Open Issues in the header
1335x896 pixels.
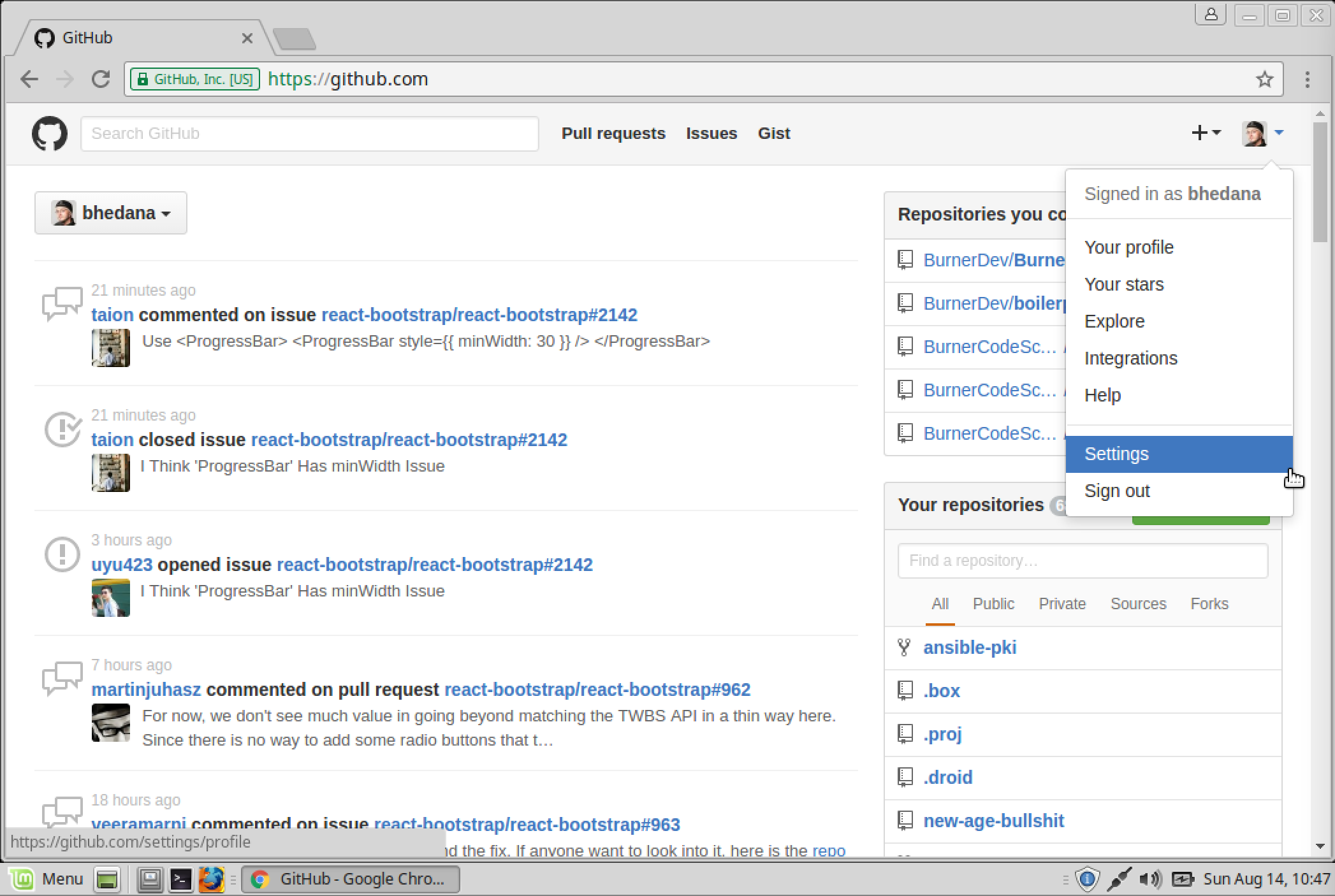click(x=711, y=133)
